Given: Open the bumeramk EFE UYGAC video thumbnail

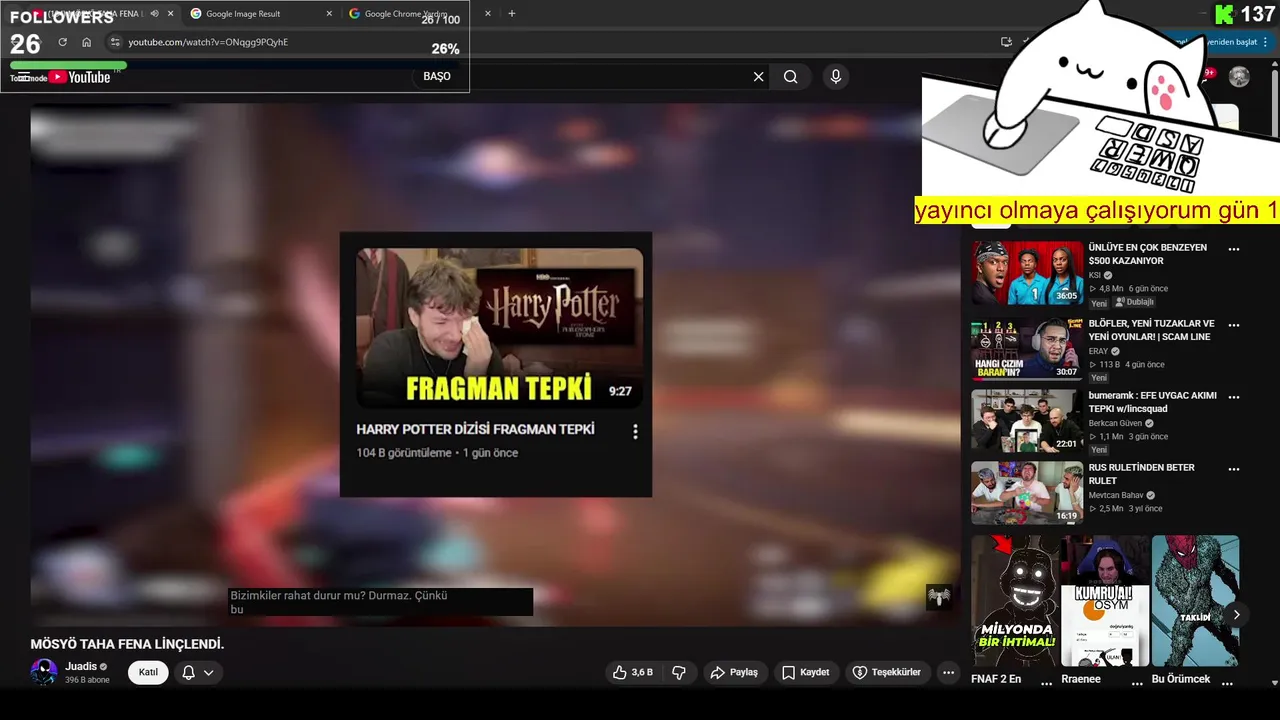Looking at the screenshot, I should pos(1027,421).
